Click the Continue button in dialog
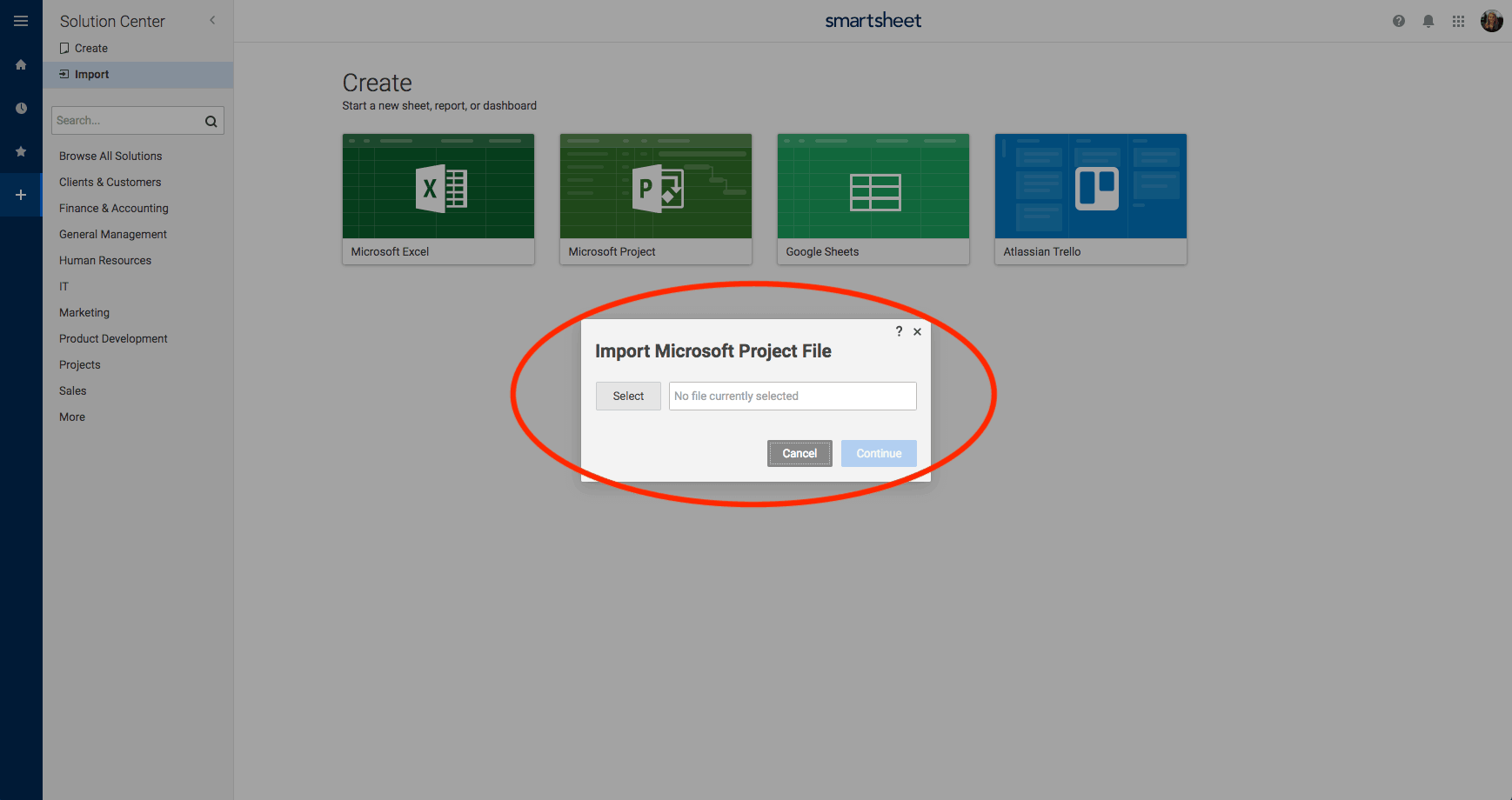 point(878,453)
